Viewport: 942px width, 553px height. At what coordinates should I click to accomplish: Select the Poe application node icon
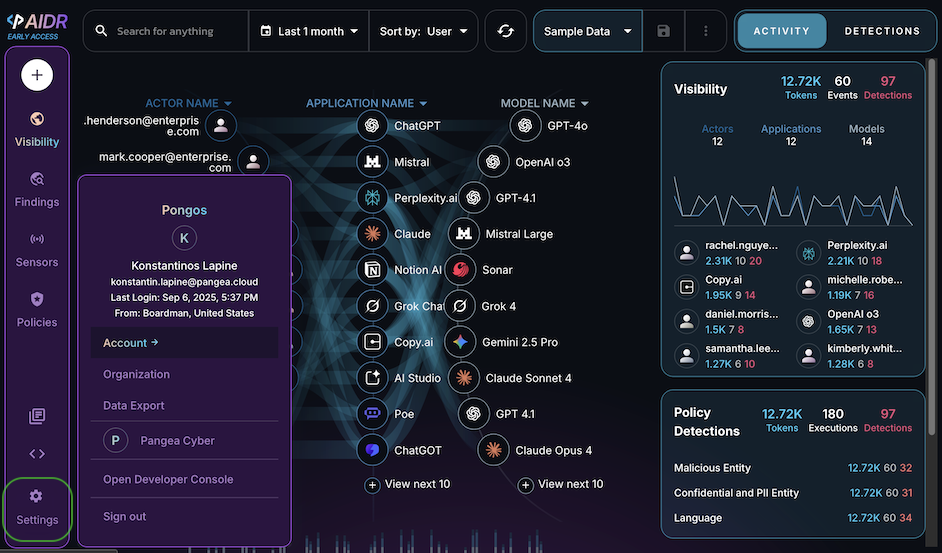372,414
